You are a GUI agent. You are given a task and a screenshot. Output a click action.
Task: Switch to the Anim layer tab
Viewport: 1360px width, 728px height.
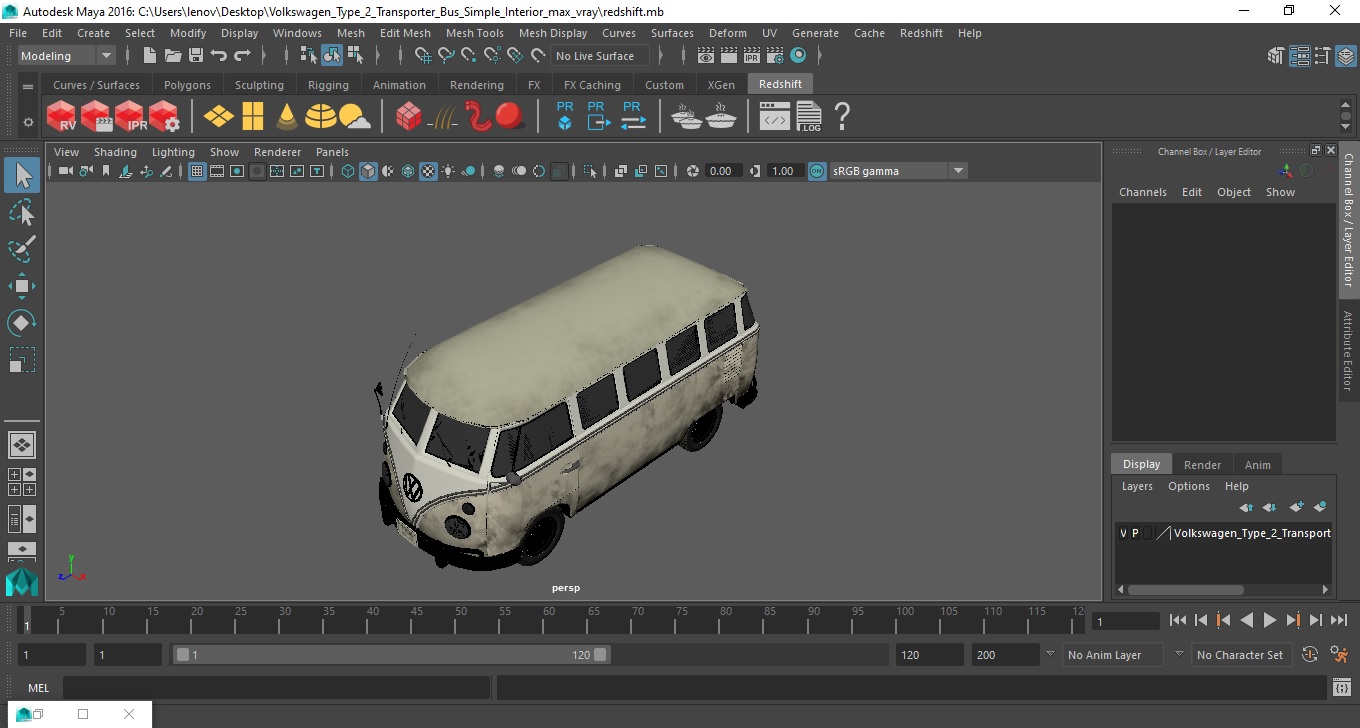1257,465
